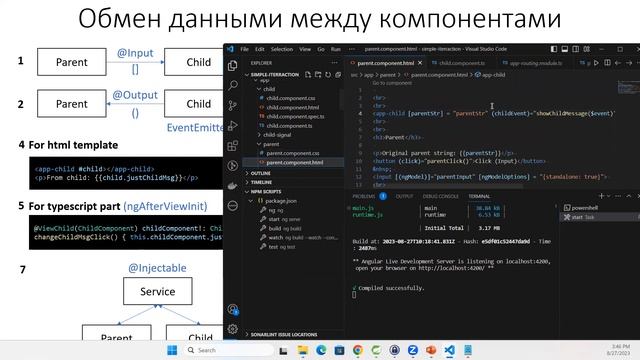Screen dimensions: 640x360
Task: Split the editor to the right
Action: (607, 63)
